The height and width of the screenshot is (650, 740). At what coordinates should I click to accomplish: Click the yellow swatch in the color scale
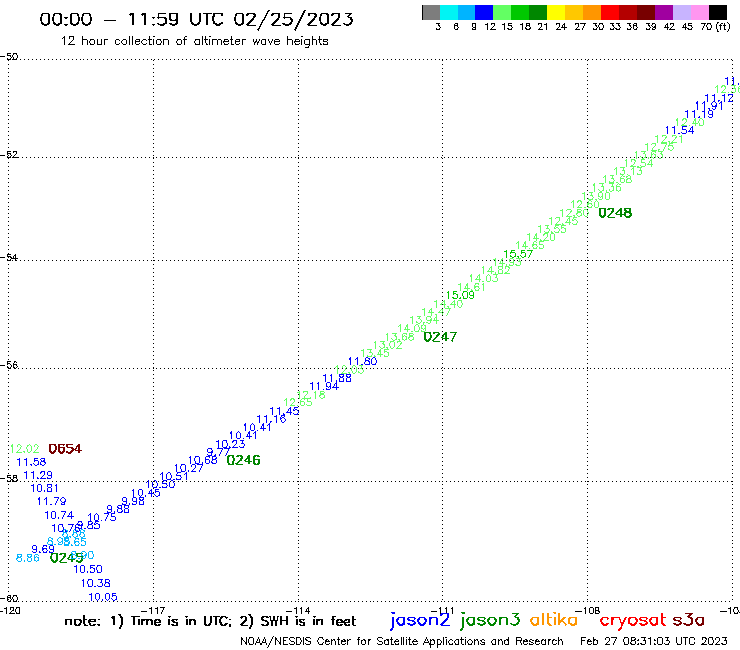556,12
